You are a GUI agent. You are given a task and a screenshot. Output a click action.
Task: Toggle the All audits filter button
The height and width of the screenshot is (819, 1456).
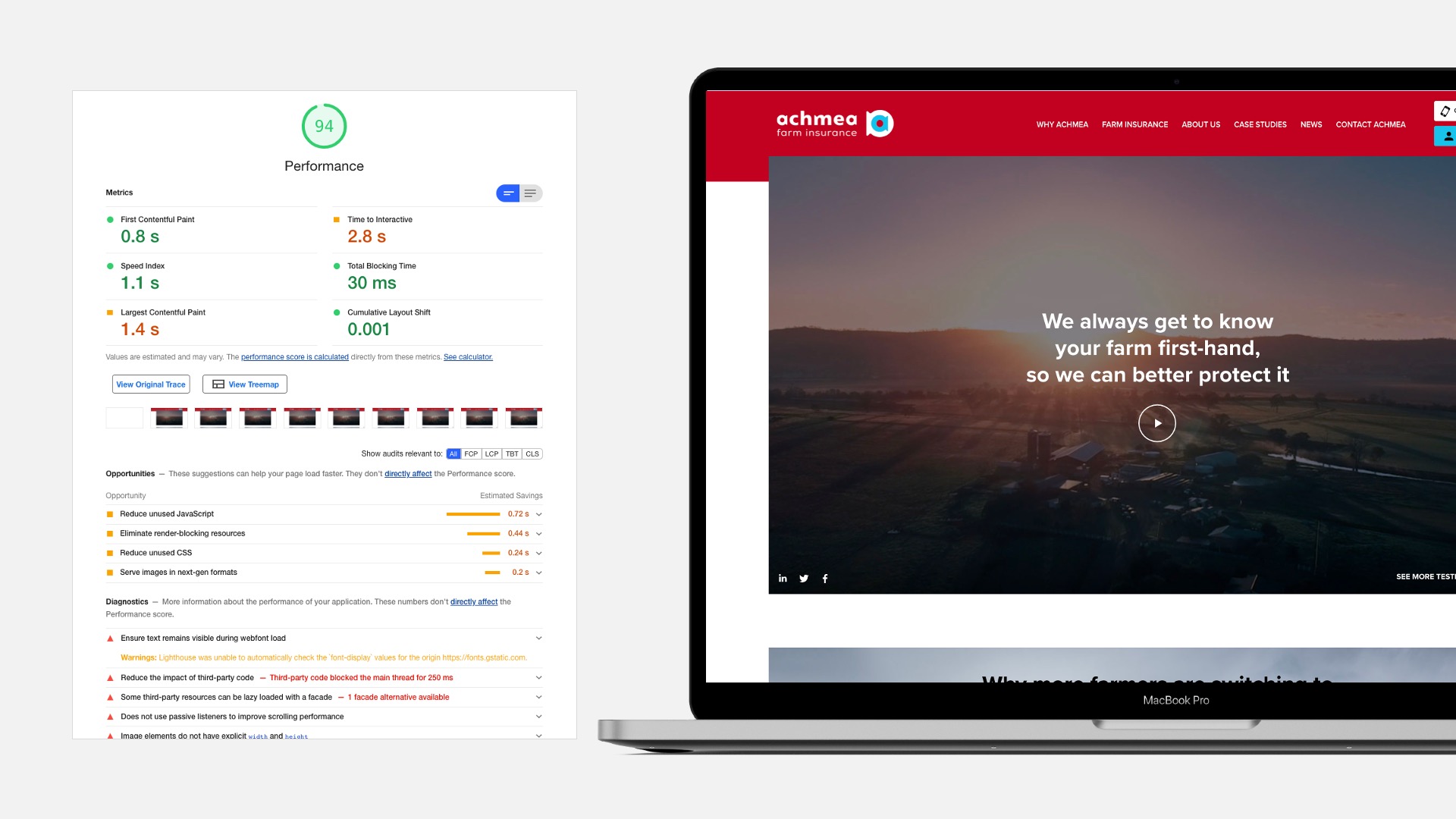pos(453,454)
